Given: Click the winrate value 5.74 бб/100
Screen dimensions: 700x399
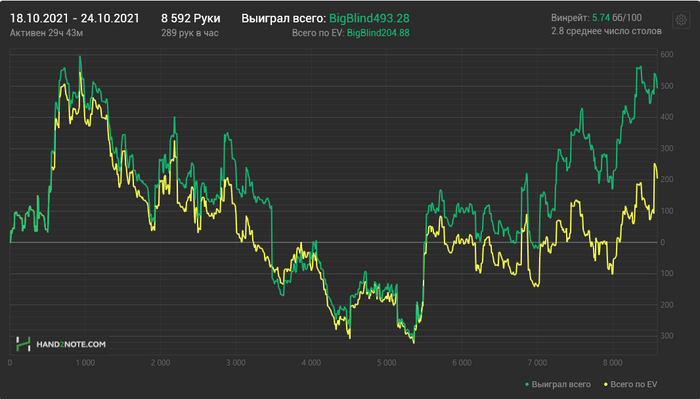Looking at the screenshot, I should tap(617, 18).
